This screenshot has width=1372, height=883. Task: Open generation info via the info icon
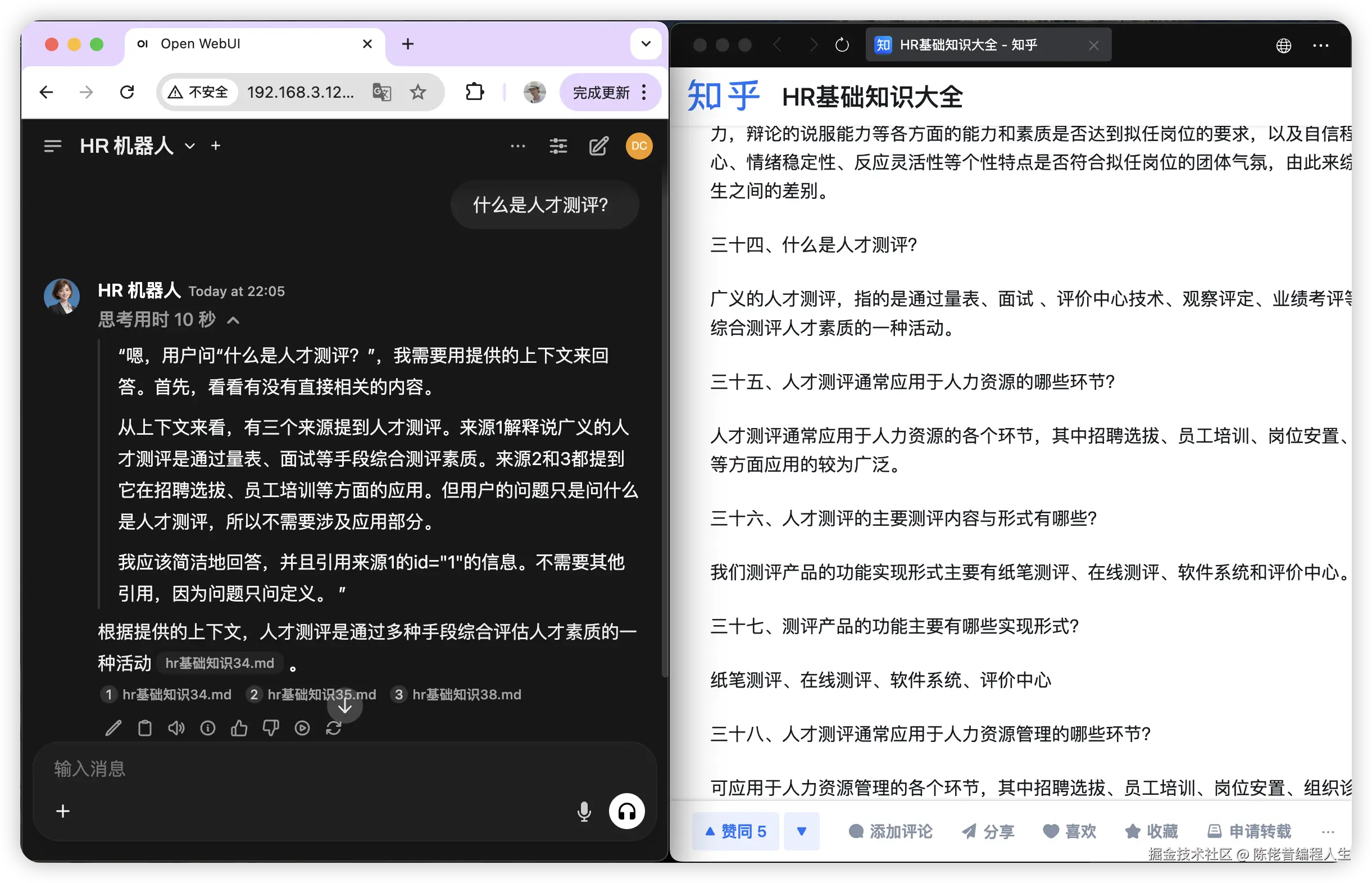pos(207,728)
